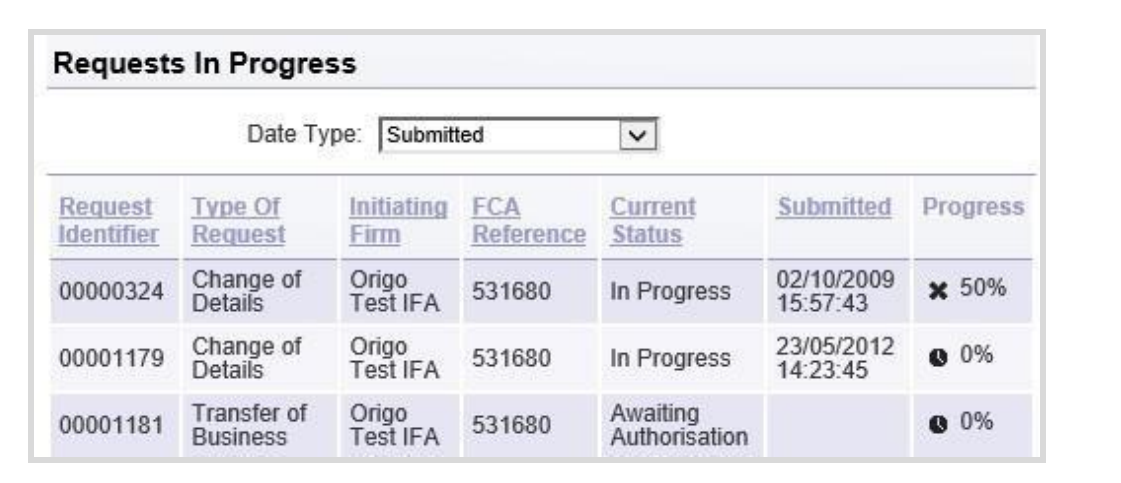Image resolution: width=1121 pixels, height=483 pixels.
Task: Click the Transfer of Business request type
Action: (x=249, y=424)
